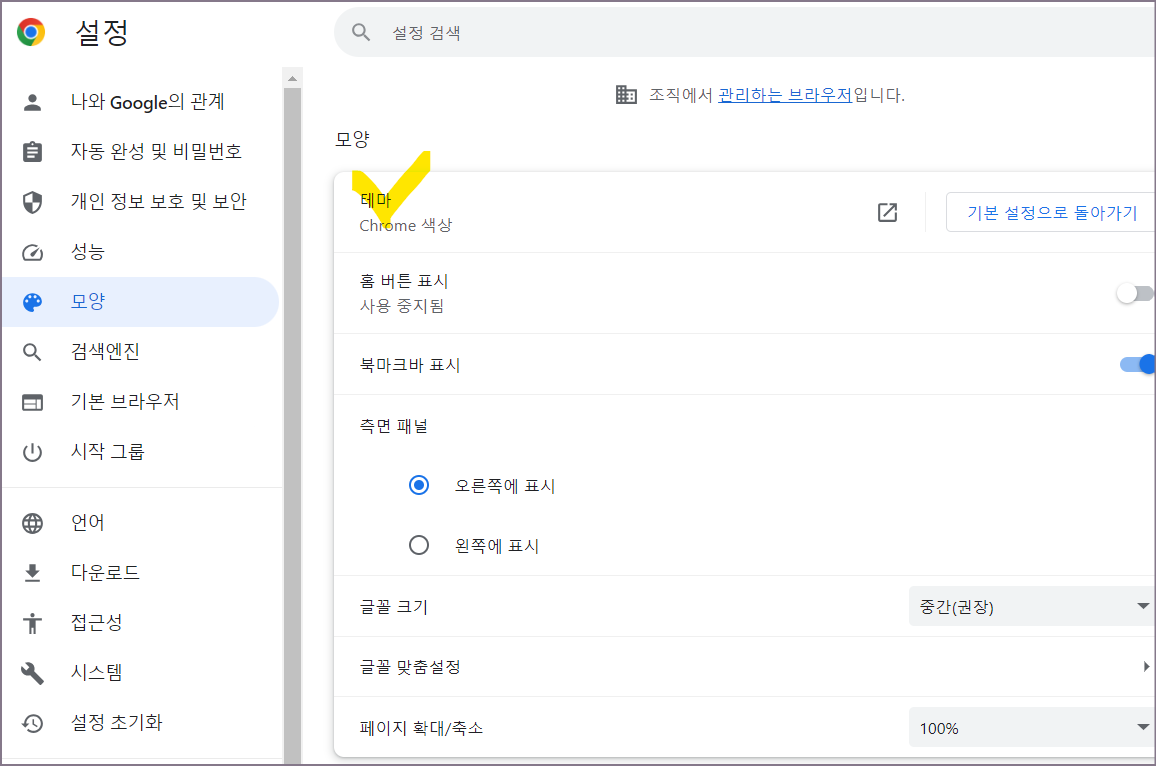
Task: Open 성능 settings via its speedometer icon
Action: click(x=31, y=251)
